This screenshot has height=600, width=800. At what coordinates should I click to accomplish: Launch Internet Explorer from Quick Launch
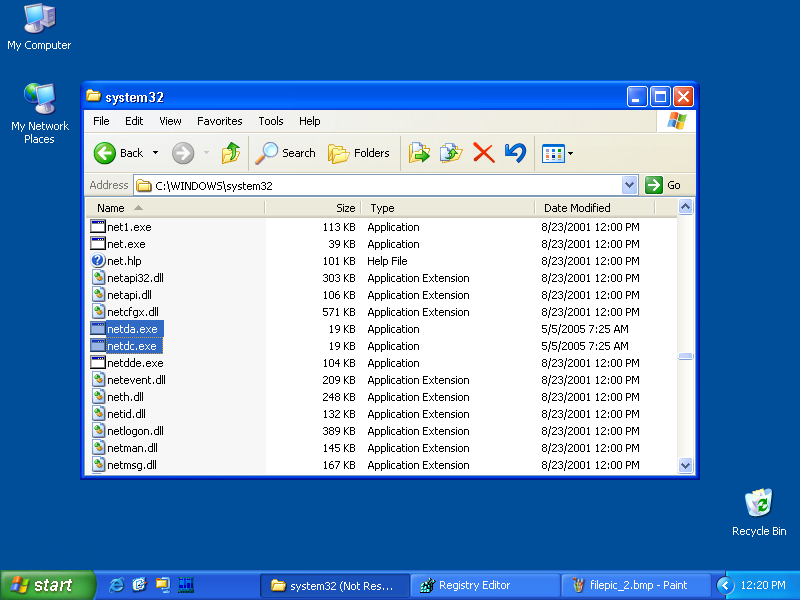tap(116, 585)
